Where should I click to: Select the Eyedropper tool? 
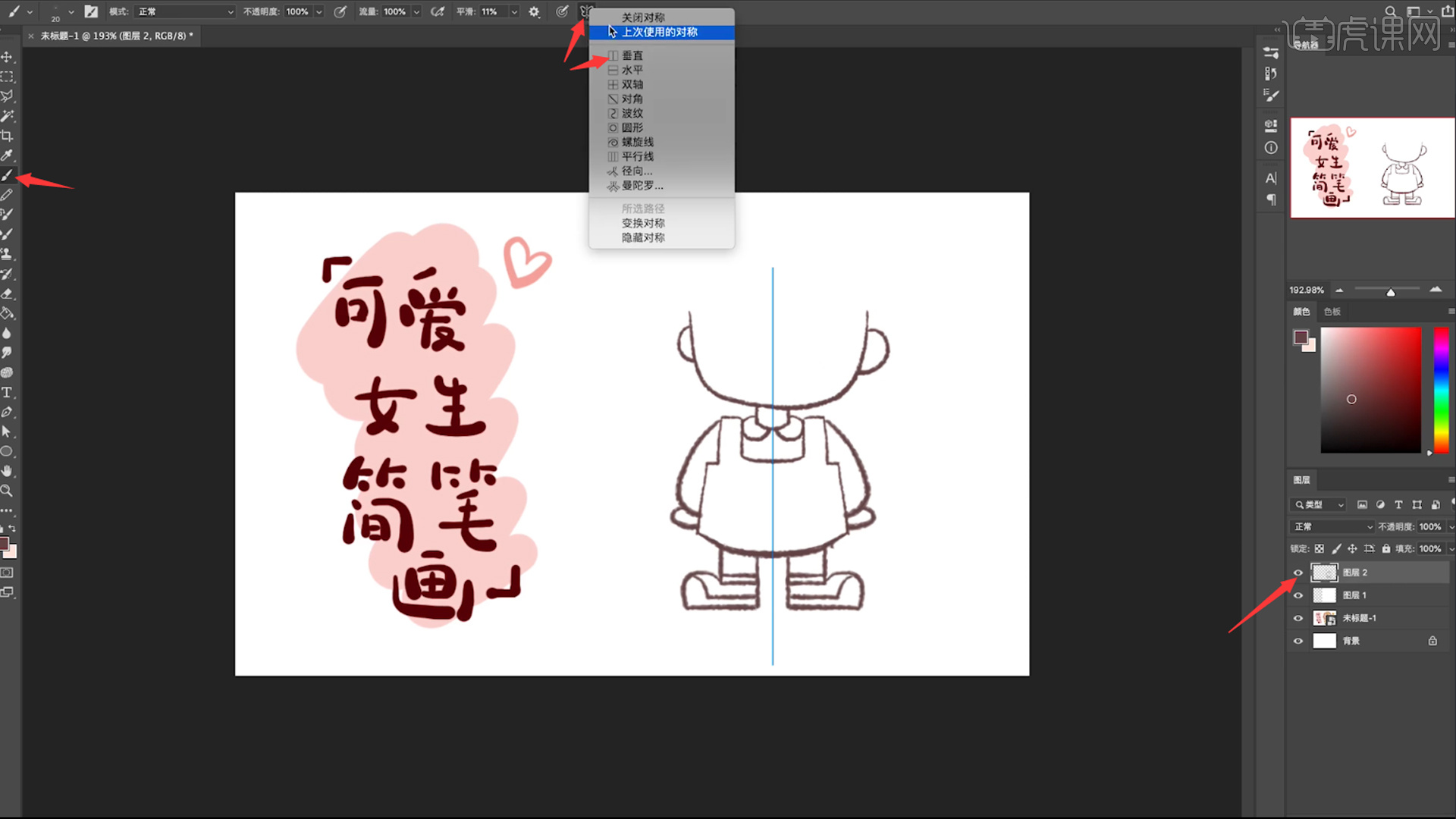(x=7, y=155)
